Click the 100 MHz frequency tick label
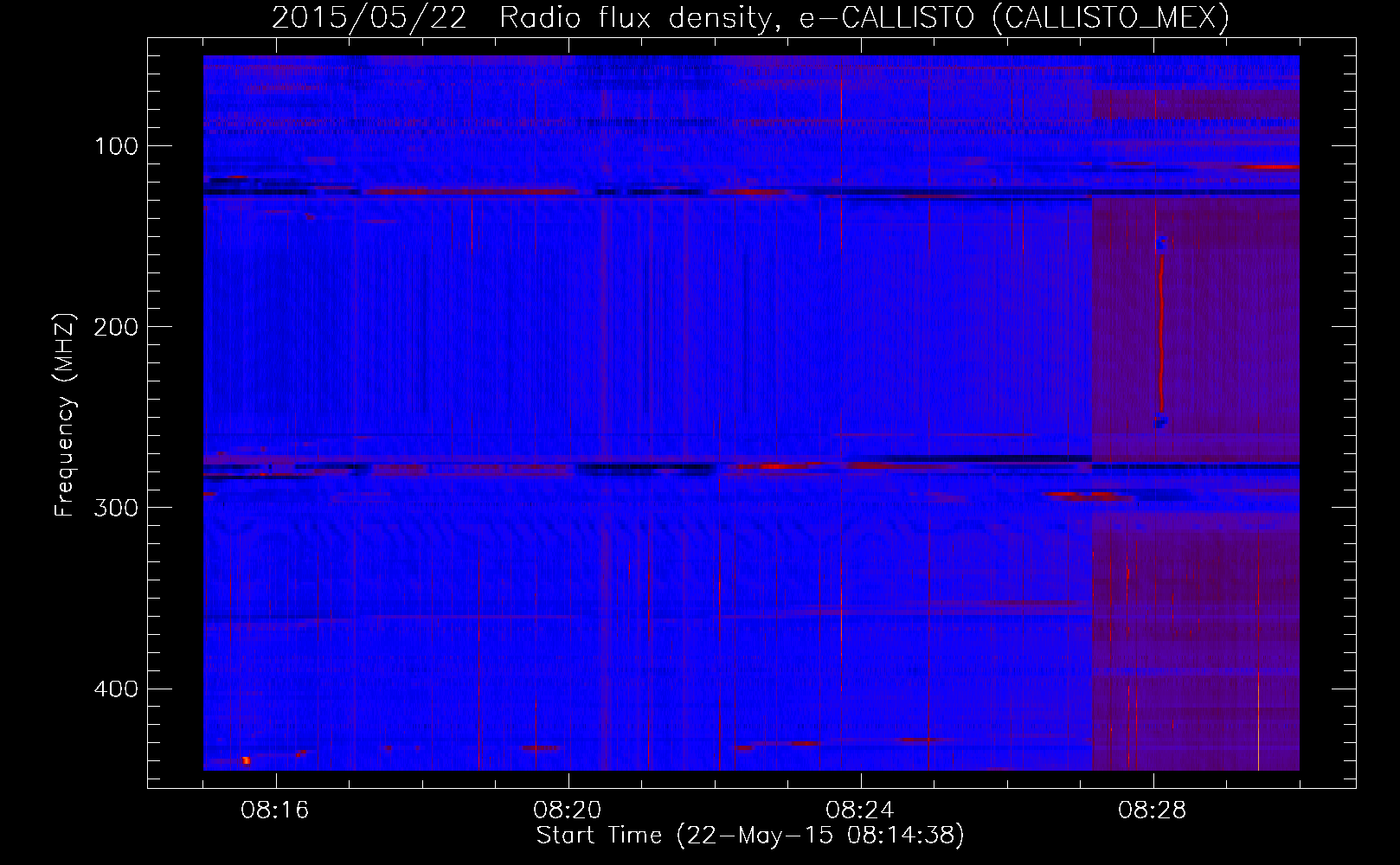 [x=117, y=145]
